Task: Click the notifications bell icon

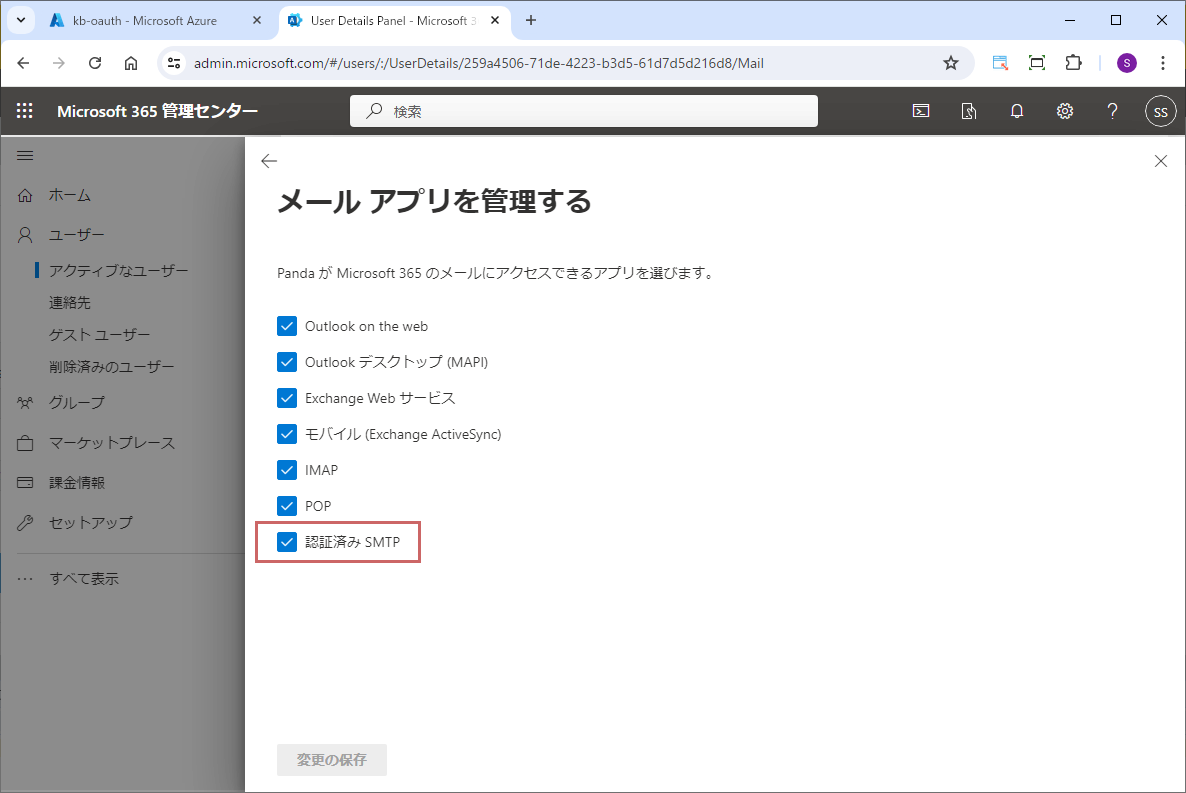Action: coord(1017,111)
